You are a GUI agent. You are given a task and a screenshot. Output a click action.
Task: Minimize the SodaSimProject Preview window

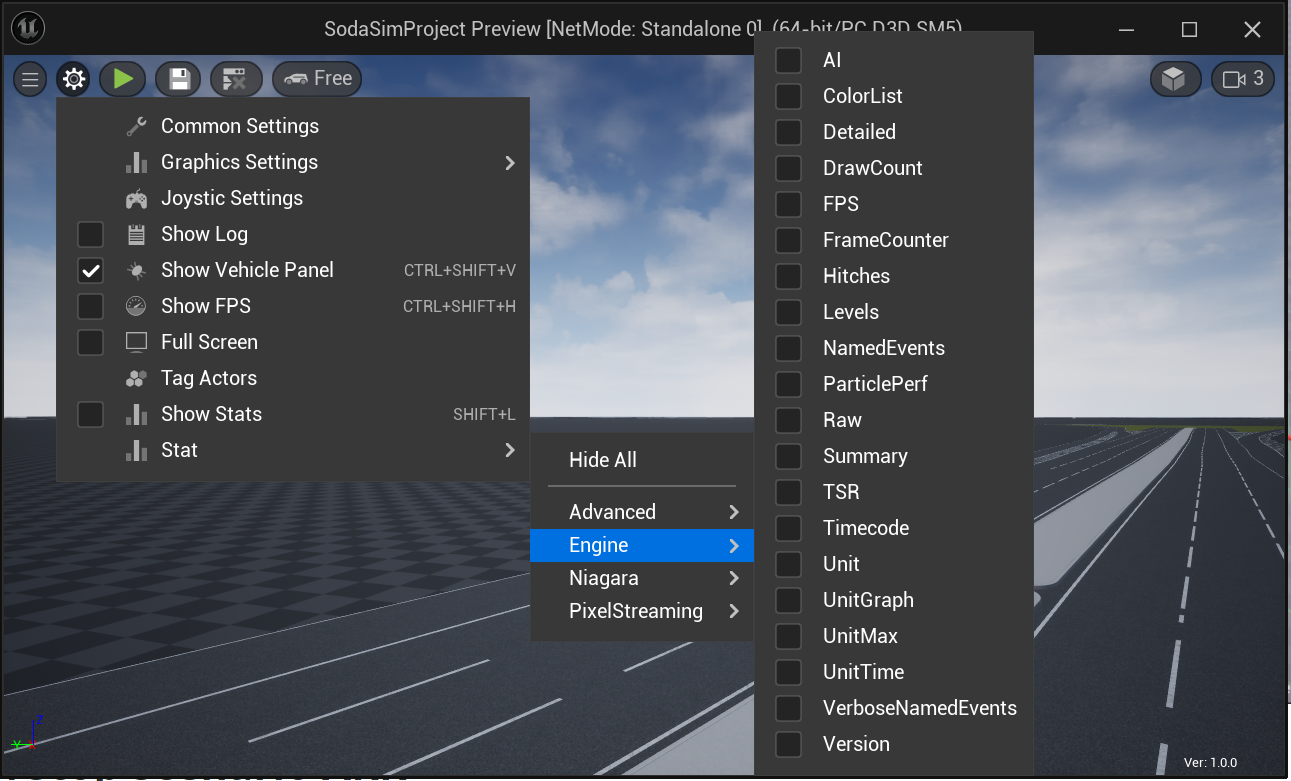point(1127,29)
